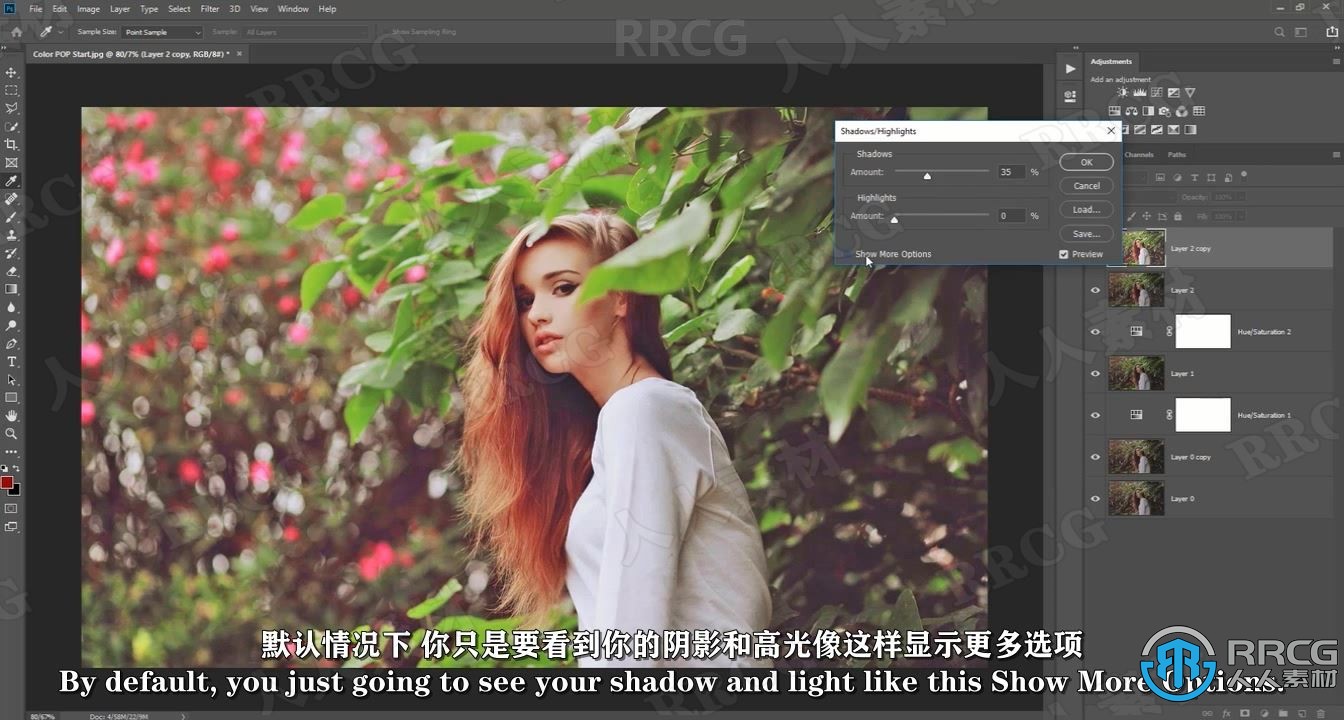Viewport: 1344px width, 720px height.
Task: Select the Rectangular Marquee tool
Action: point(12,90)
